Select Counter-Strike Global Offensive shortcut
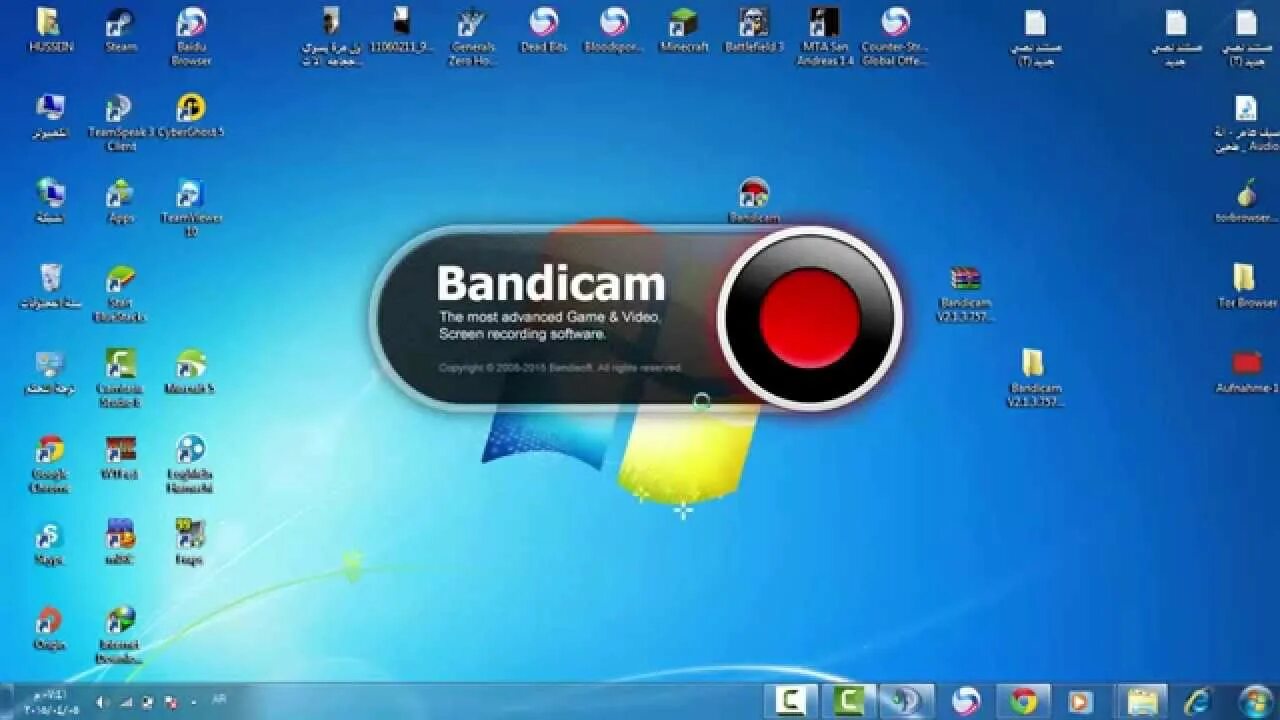1280x720 pixels. tap(895, 36)
